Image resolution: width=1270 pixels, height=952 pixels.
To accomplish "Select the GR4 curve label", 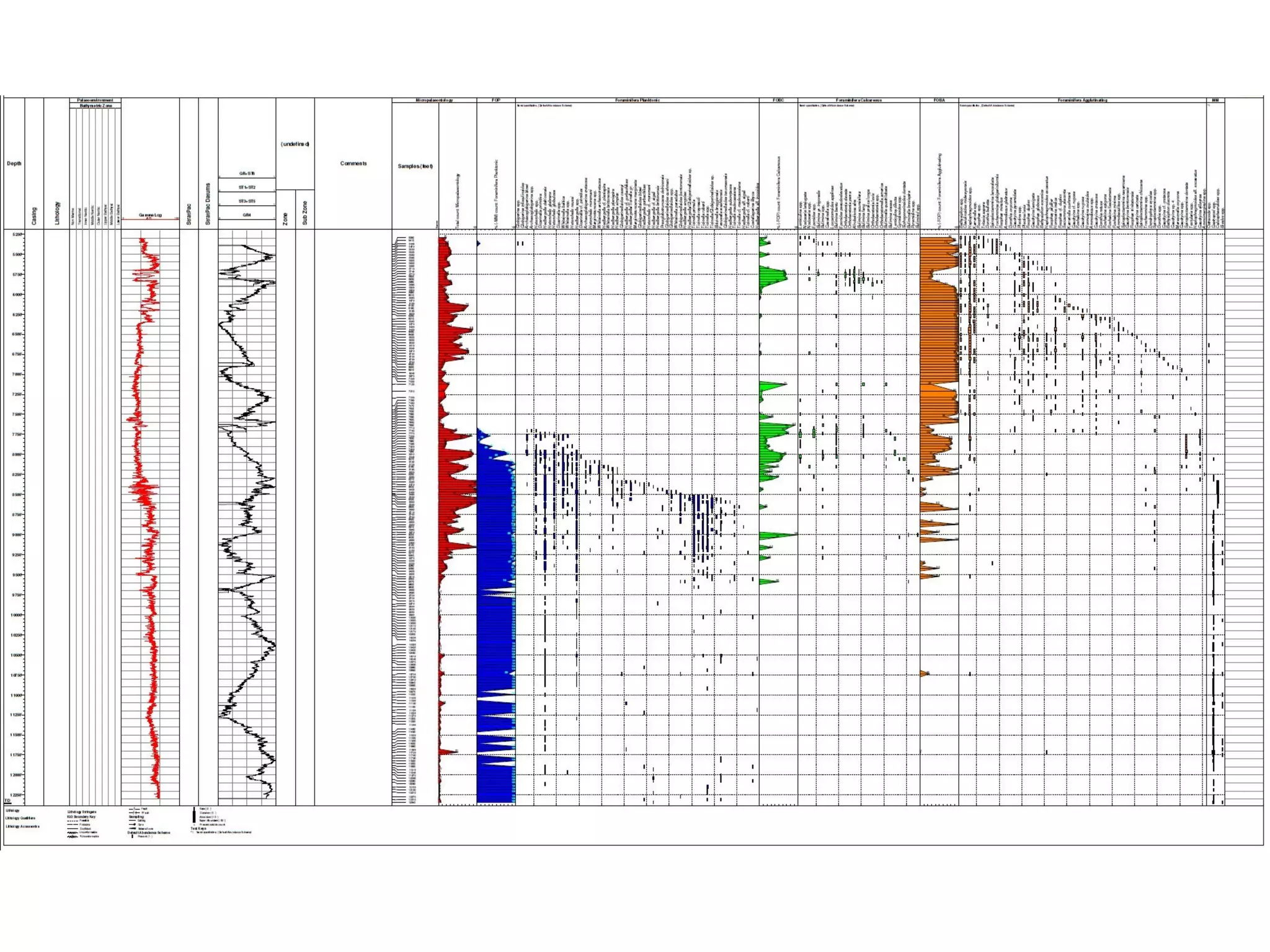I will tap(247, 215).
